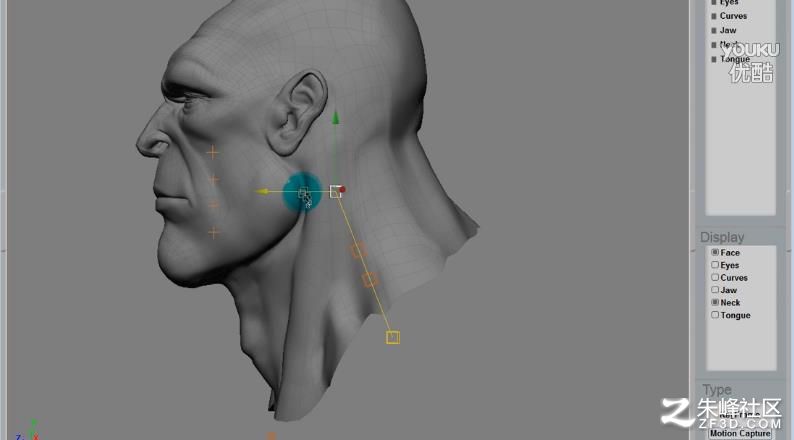This screenshot has height=440, width=794.
Task: Select the third orange cross marker from top
Action: [214, 205]
